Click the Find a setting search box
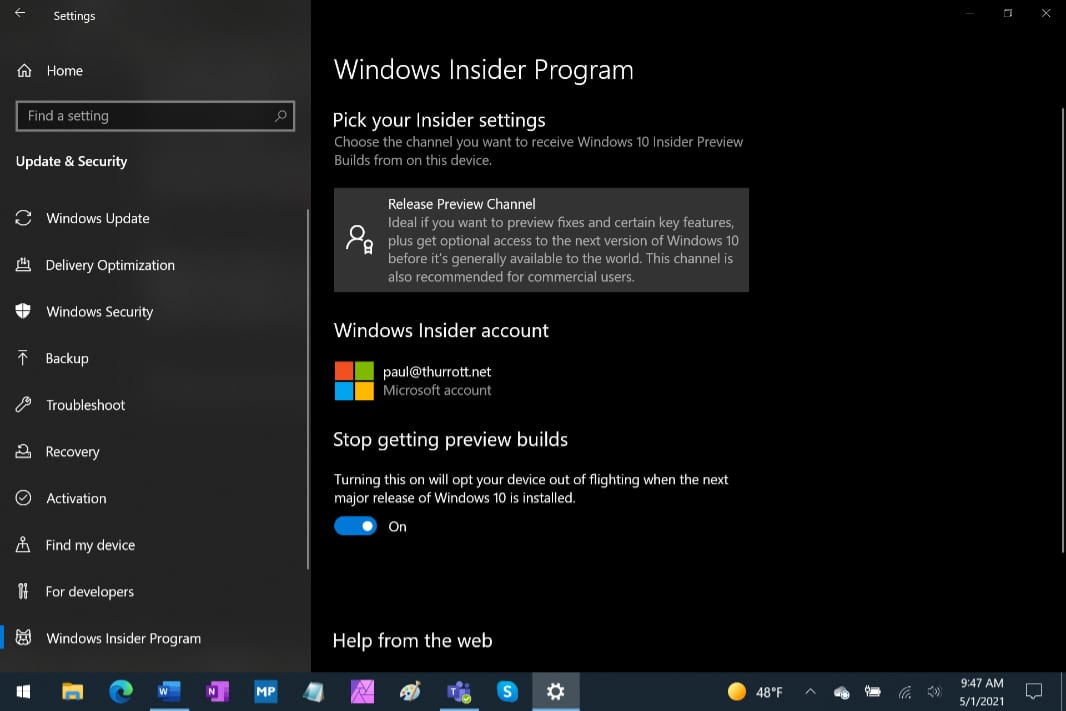 coord(145,116)
